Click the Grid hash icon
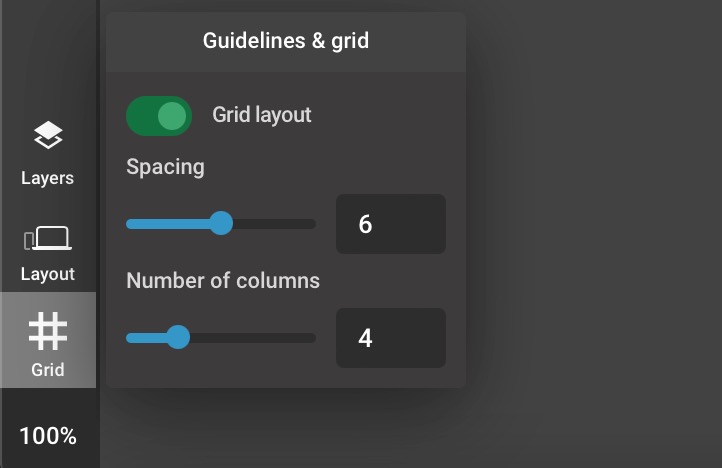Image resolution: width=722 pixels, height=468 pixels. [48, 331]
